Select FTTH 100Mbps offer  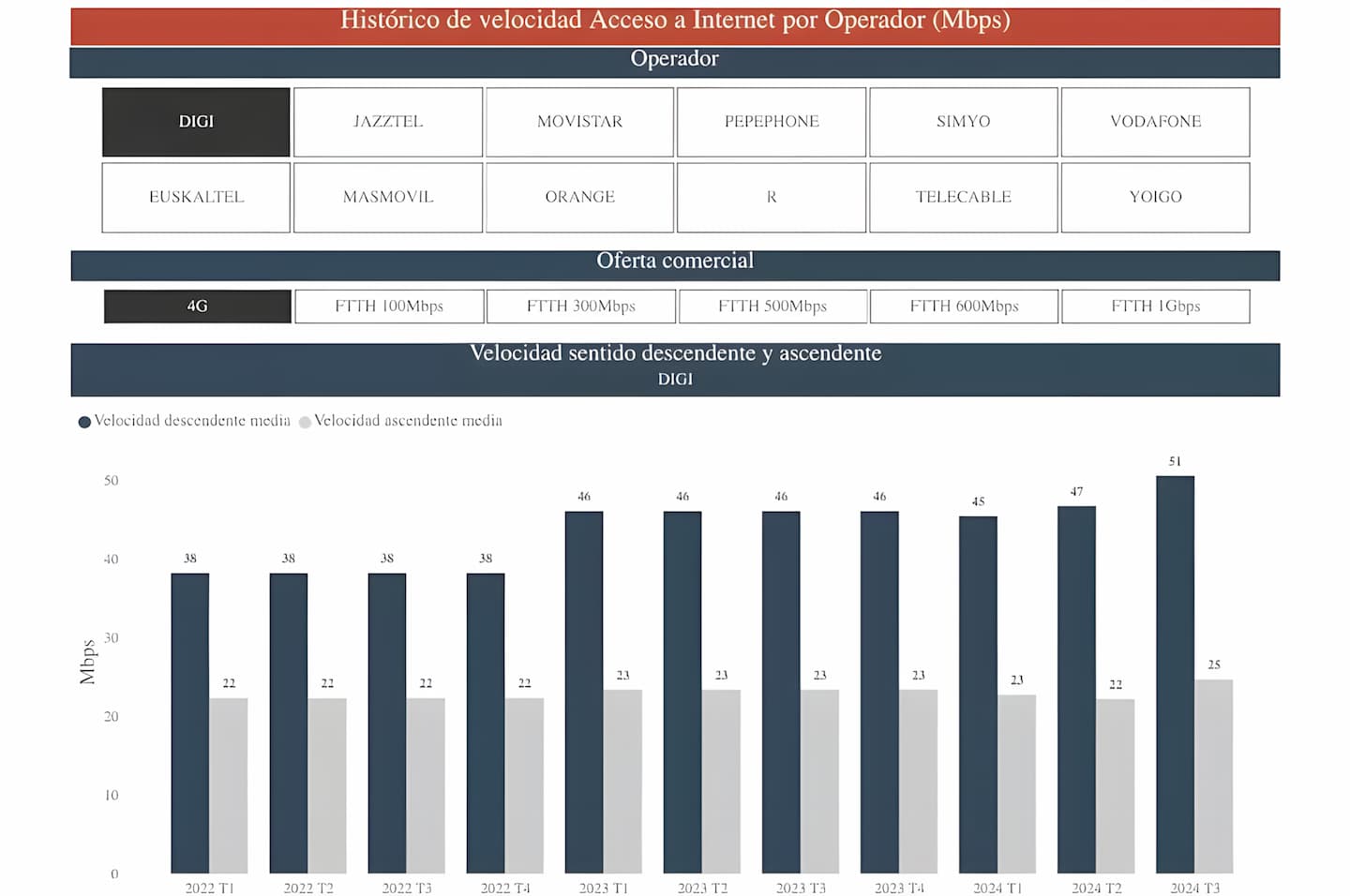point(389,306)
